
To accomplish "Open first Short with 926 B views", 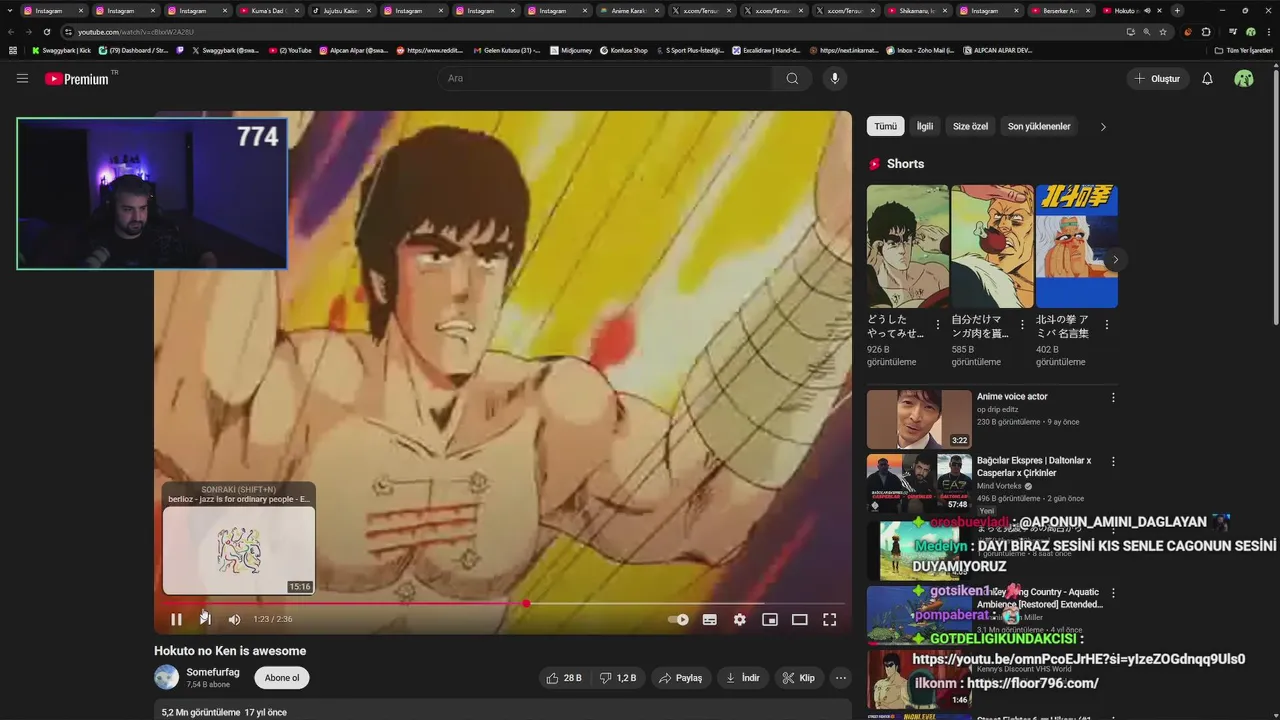I will tap(907, 246).
